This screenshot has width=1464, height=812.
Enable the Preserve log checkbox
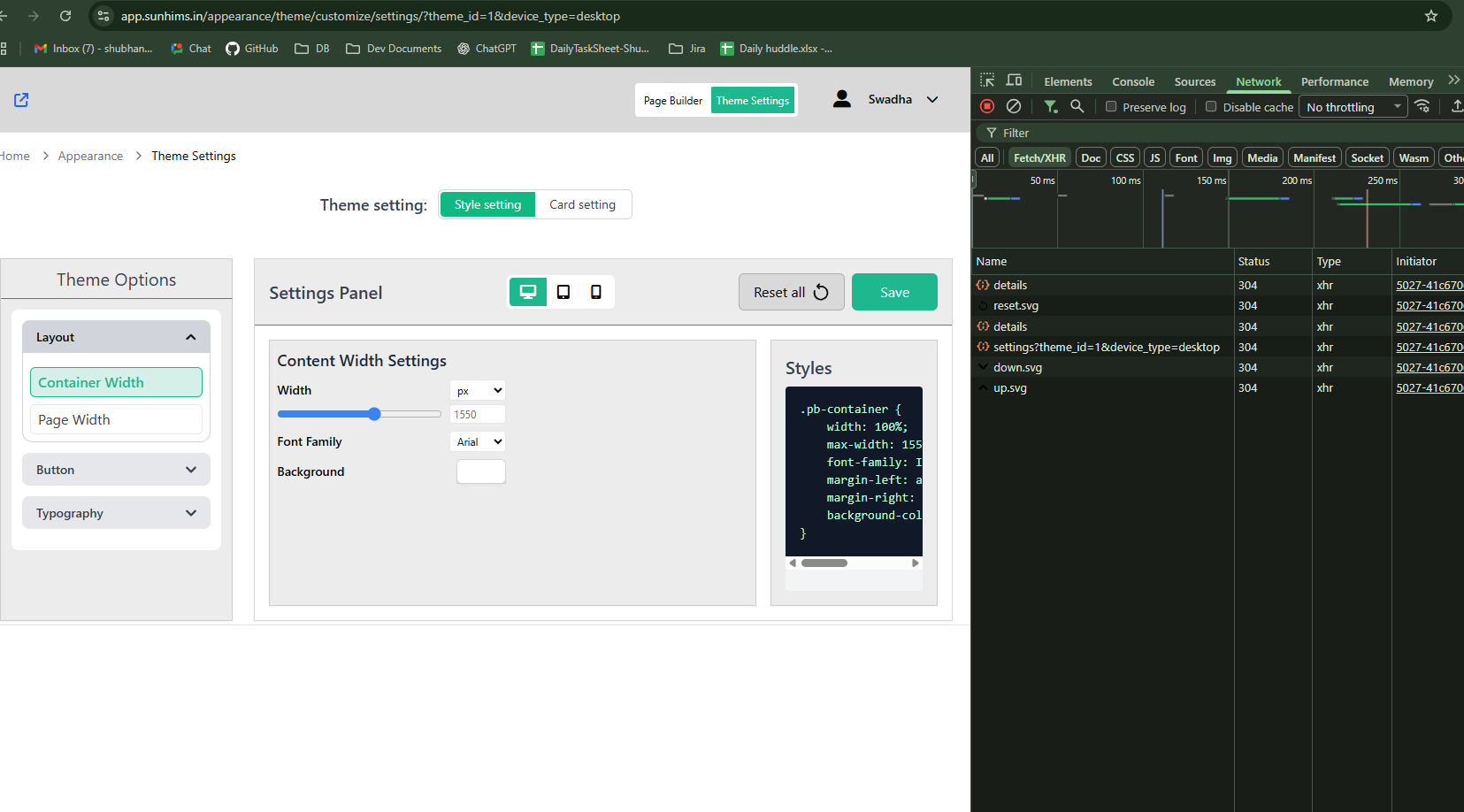tap(1111, 106)
